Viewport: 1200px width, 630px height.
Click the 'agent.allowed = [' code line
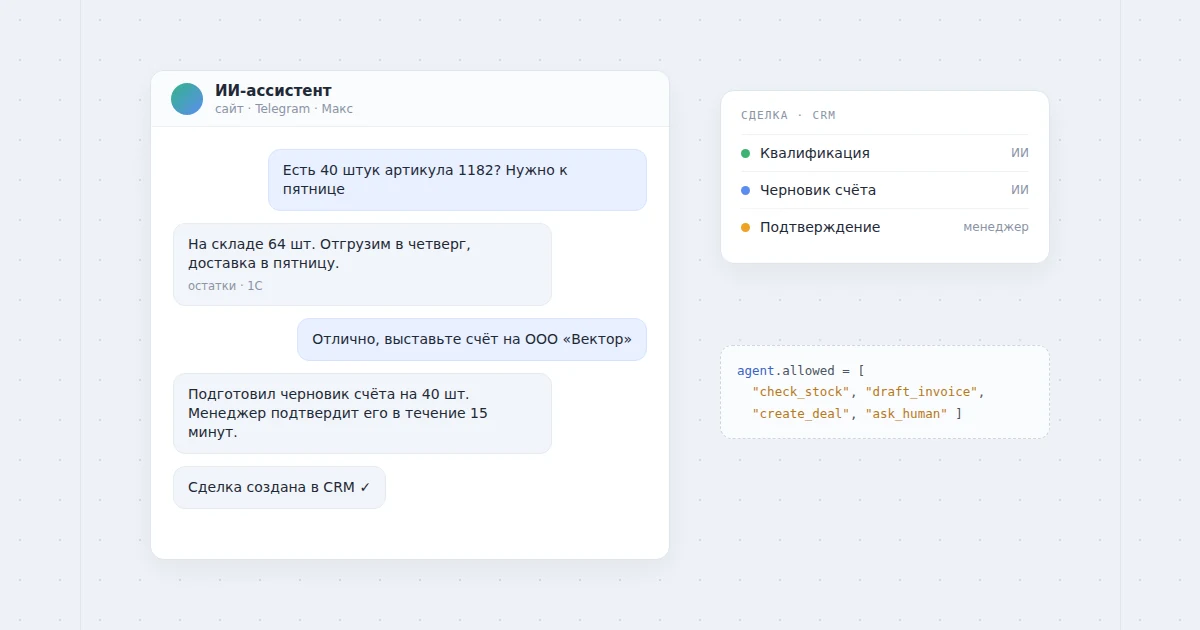tap(801, 371)
